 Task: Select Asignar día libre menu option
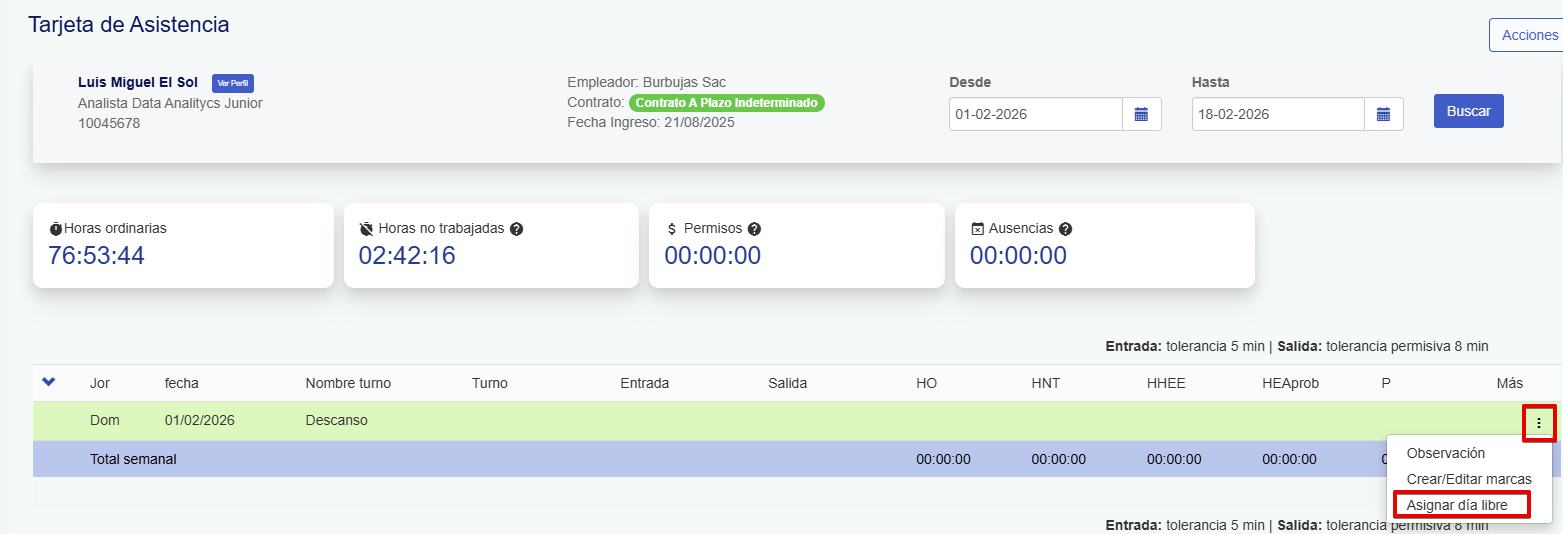[1456, 505]
